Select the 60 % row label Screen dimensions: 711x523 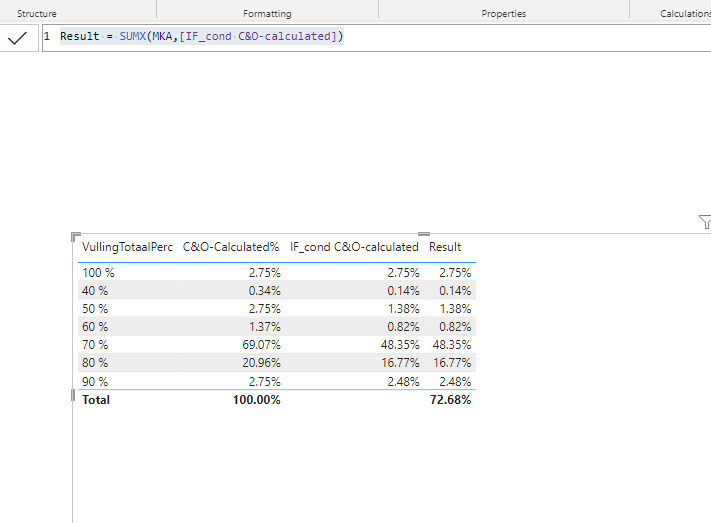point(95,327)
